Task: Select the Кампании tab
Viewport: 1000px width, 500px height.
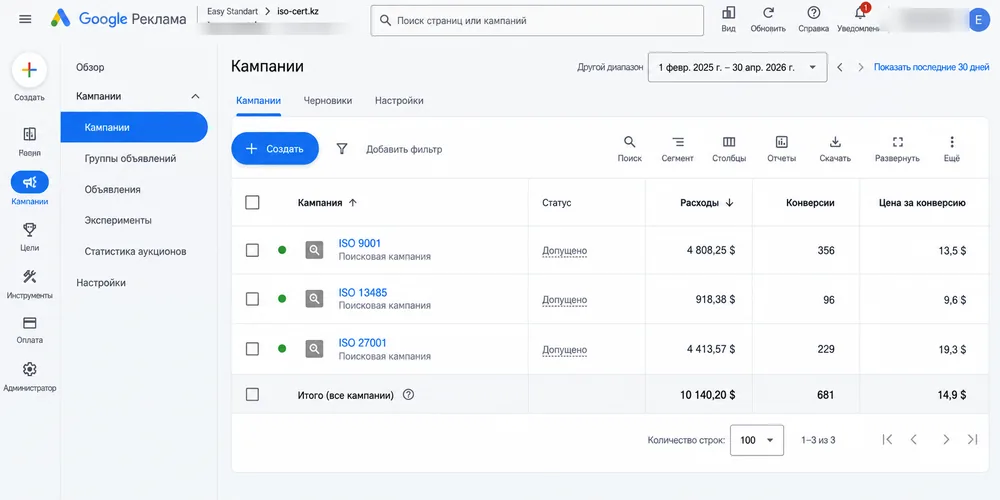Action: (x=258, y=101)
